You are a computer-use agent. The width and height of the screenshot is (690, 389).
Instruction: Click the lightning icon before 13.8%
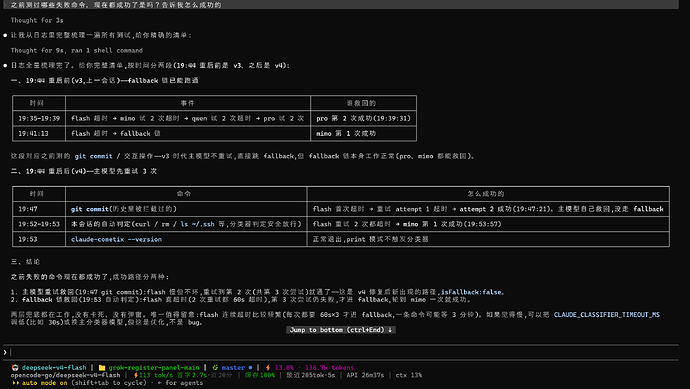pyautogui.click(x=268, y=367)
